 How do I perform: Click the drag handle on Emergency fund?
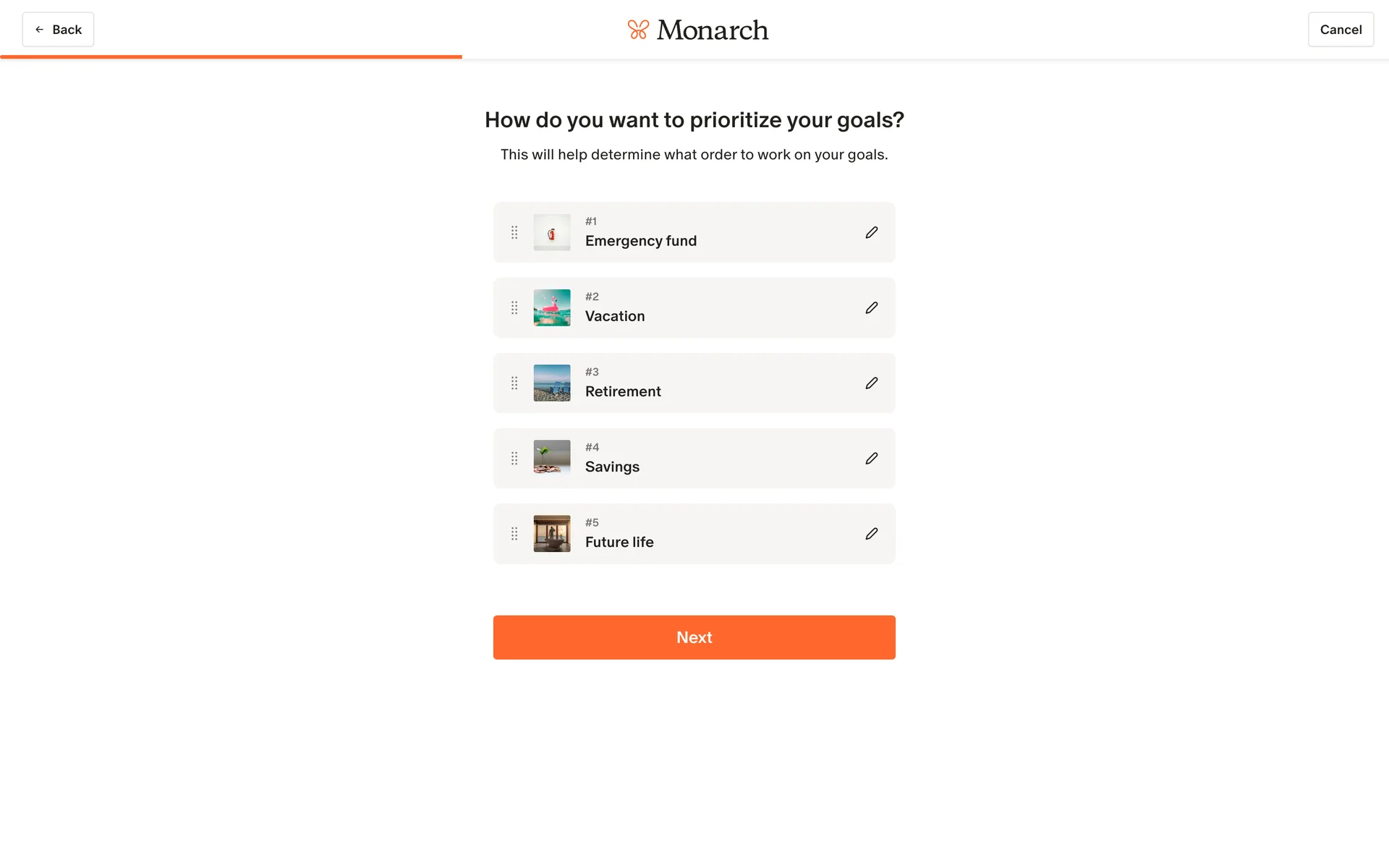pos(514,232)
